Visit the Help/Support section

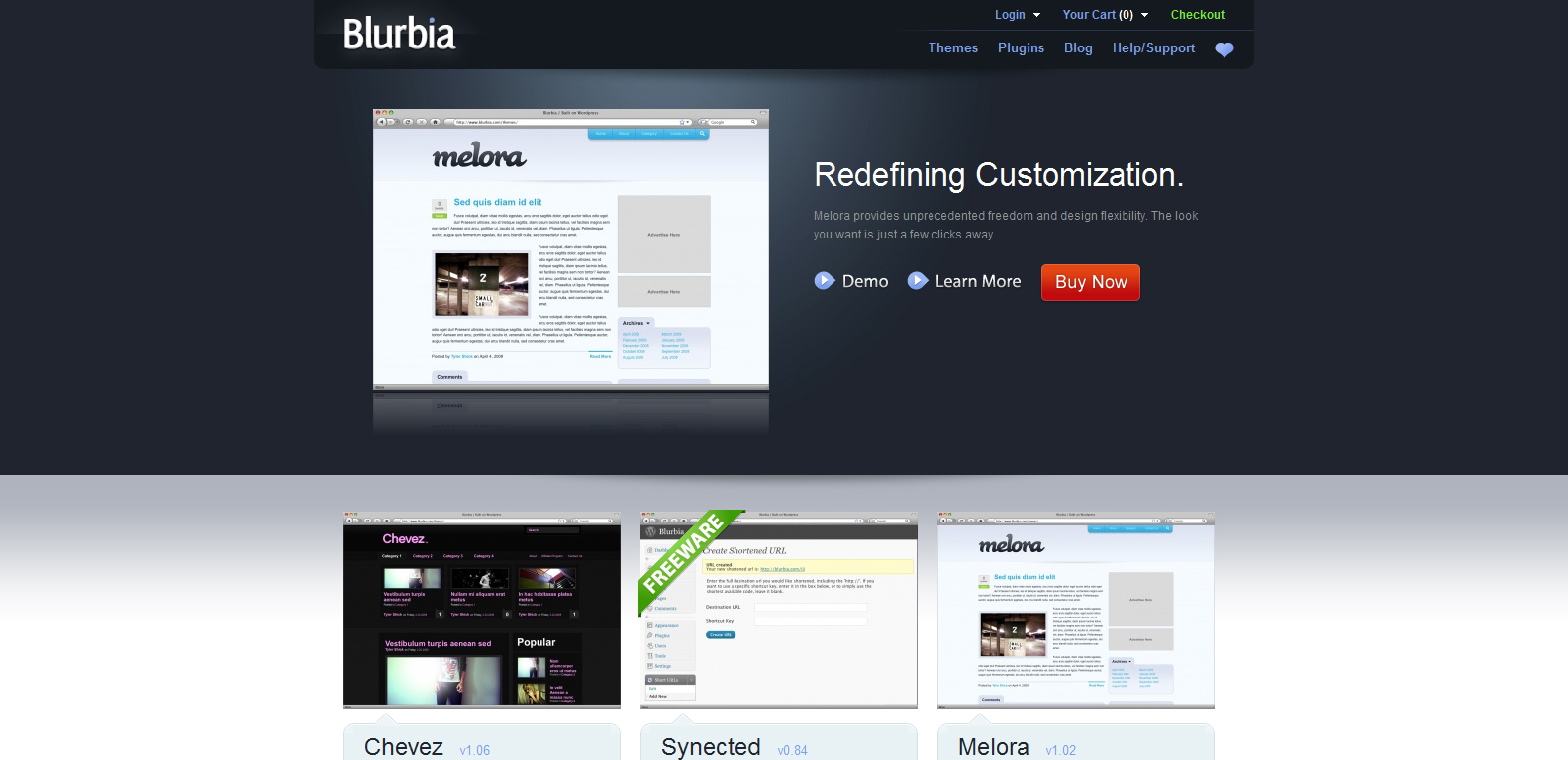[1153, 48]
